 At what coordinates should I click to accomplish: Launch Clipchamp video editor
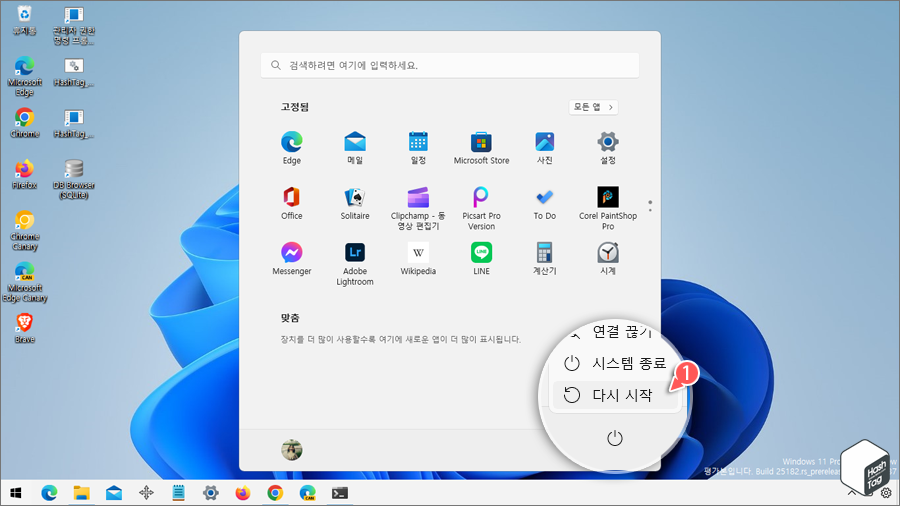pyautogui.click(x=418, y=208)
